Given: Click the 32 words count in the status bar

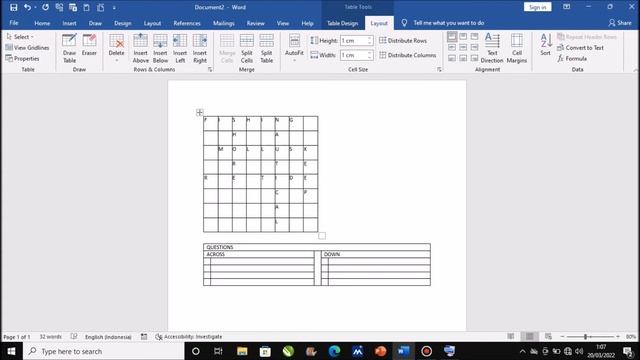Looking at the screenshot, I should tap(51, 337).
